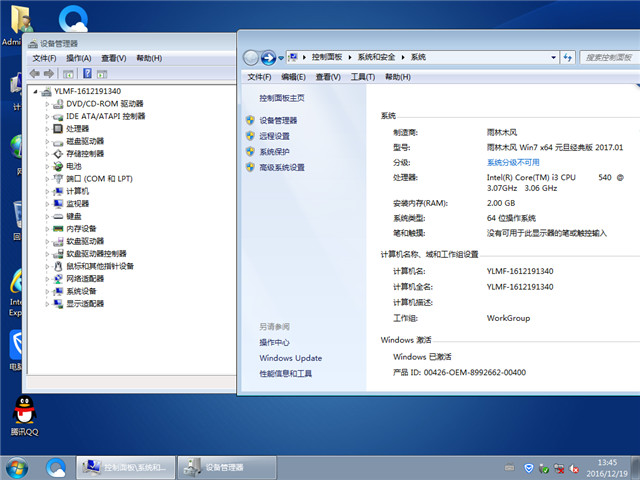
Task: Click the muted volume tray icon
Action: (574, 468)
